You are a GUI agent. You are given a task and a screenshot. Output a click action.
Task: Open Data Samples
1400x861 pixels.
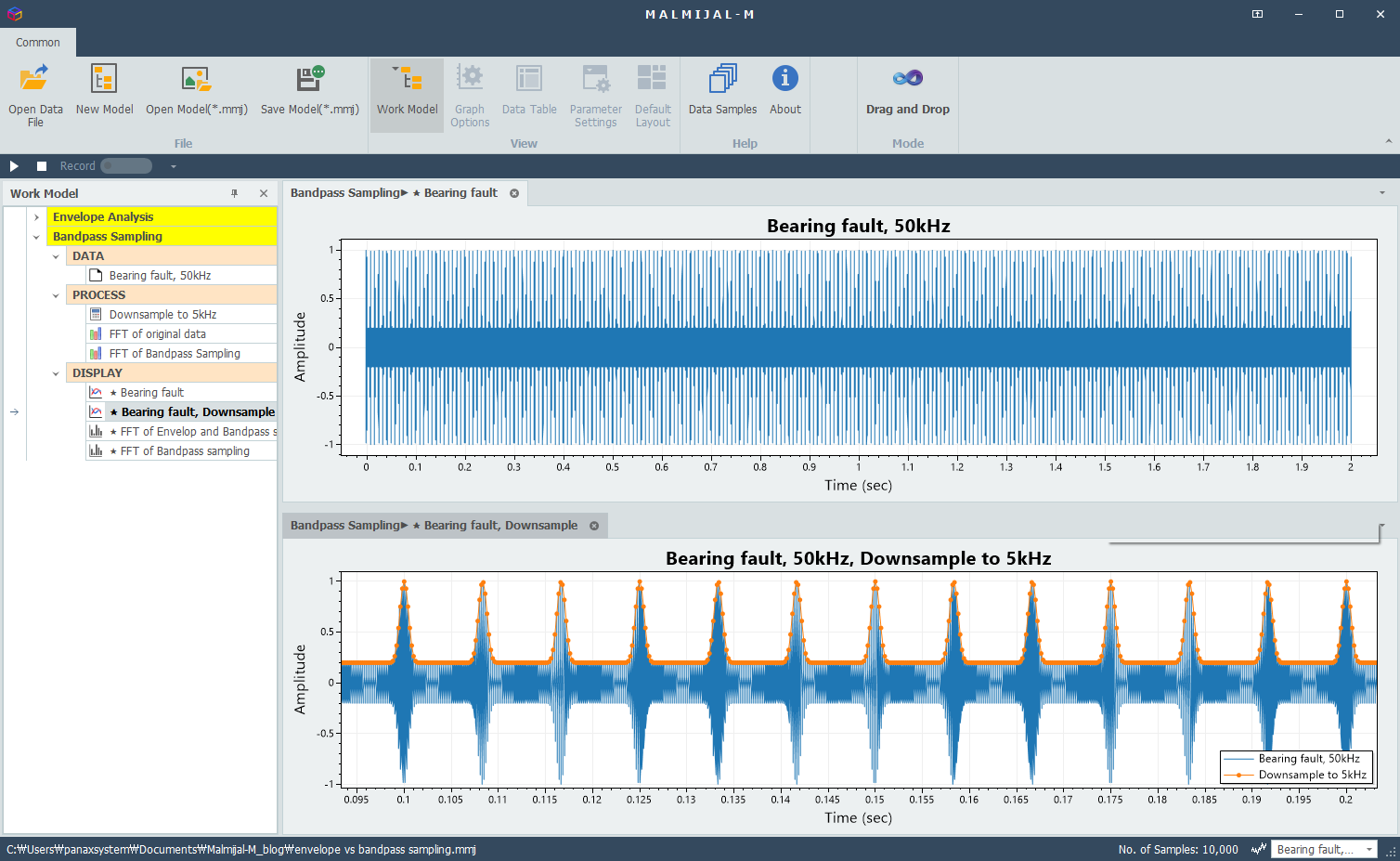pyautogui.click(x=722, y=90)
